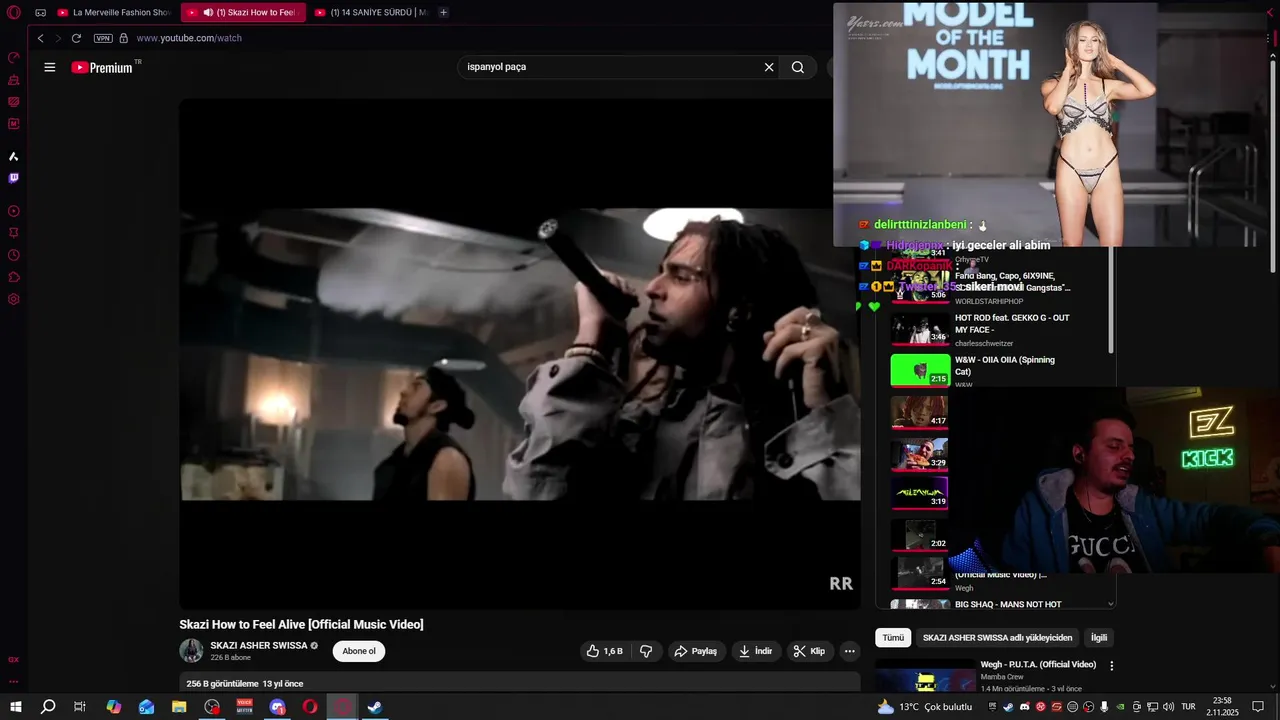The width and height of the screenshot is (1280, 720).
Task: Clear the search box with the X
Action: tap(769, 67)
